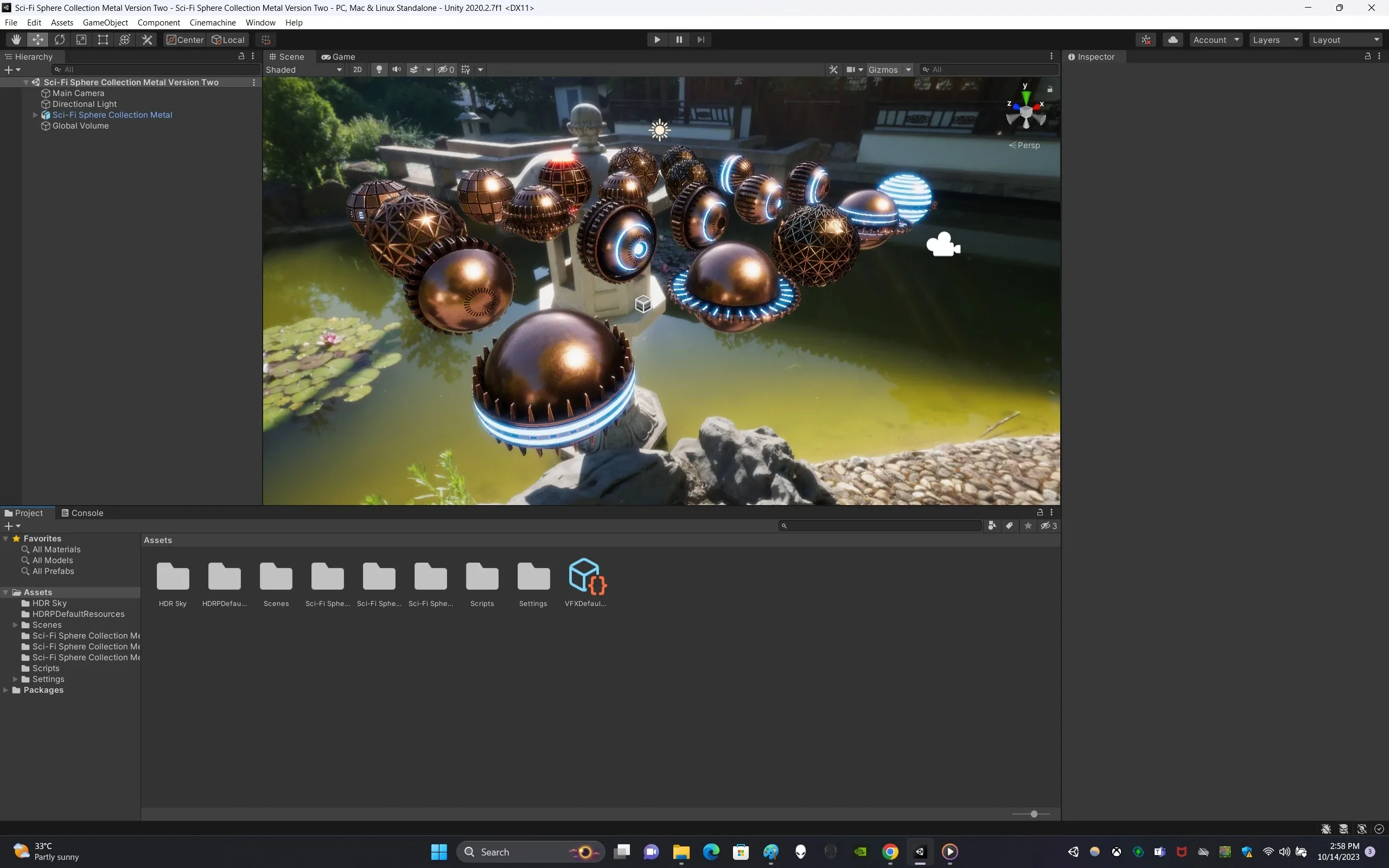Toggle Center pivot mode
Viewport: 1389px width, 868px height.
point(185,40)
